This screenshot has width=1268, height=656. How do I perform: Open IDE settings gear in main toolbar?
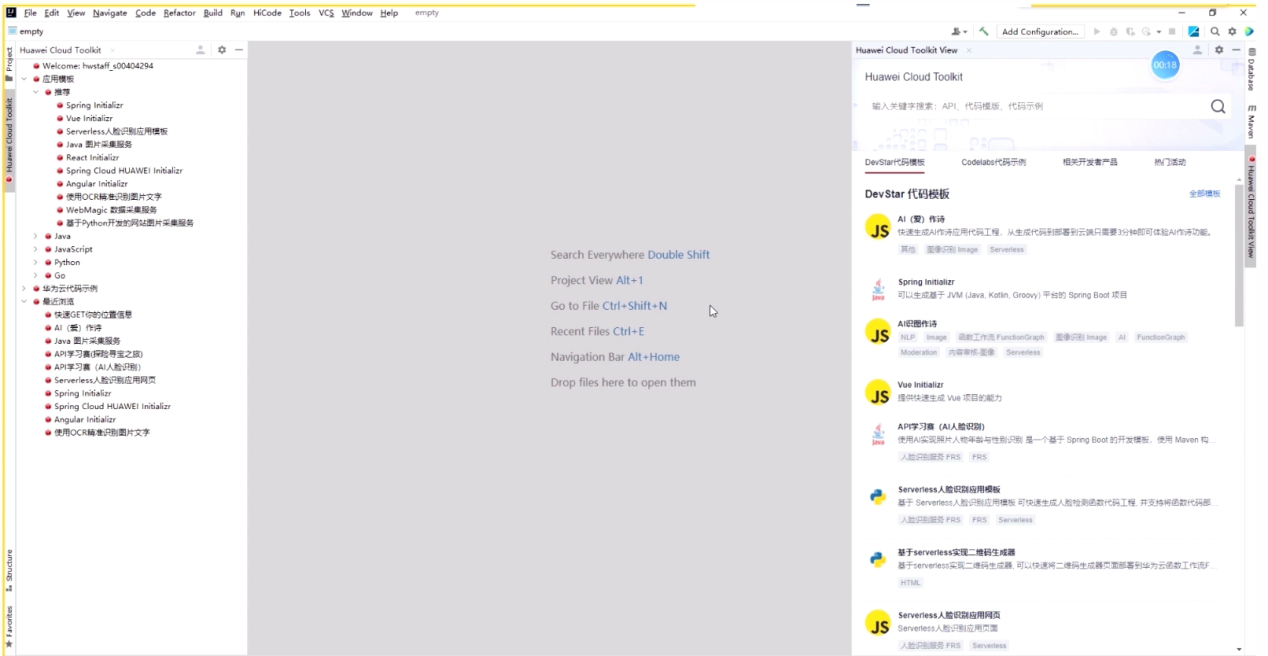coord(1232,31)
